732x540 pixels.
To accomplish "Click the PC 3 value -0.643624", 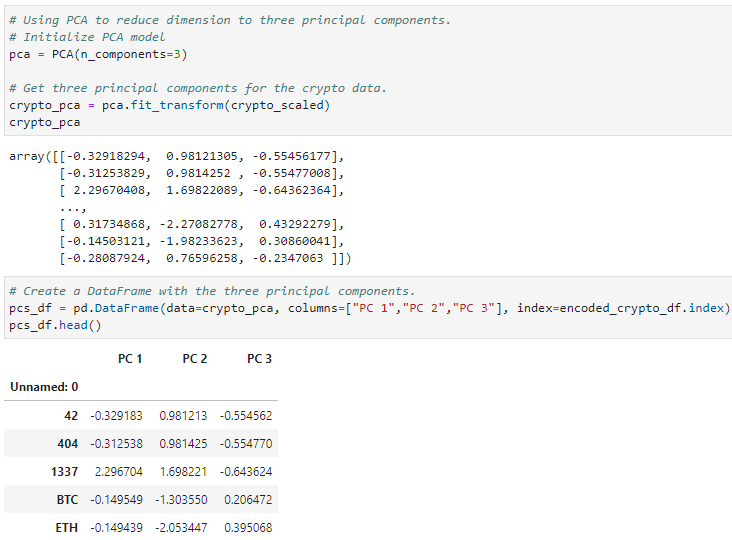I will click(246, 471).
